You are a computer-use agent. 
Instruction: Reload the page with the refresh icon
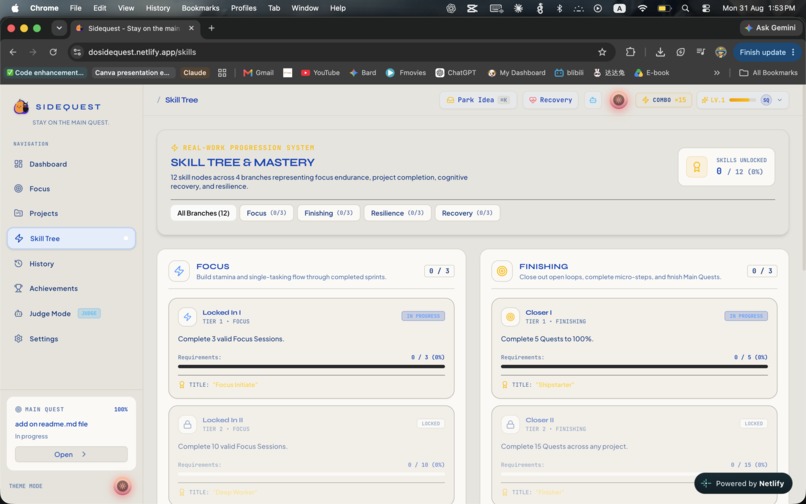pyautogui.click(x=53, y=52)
